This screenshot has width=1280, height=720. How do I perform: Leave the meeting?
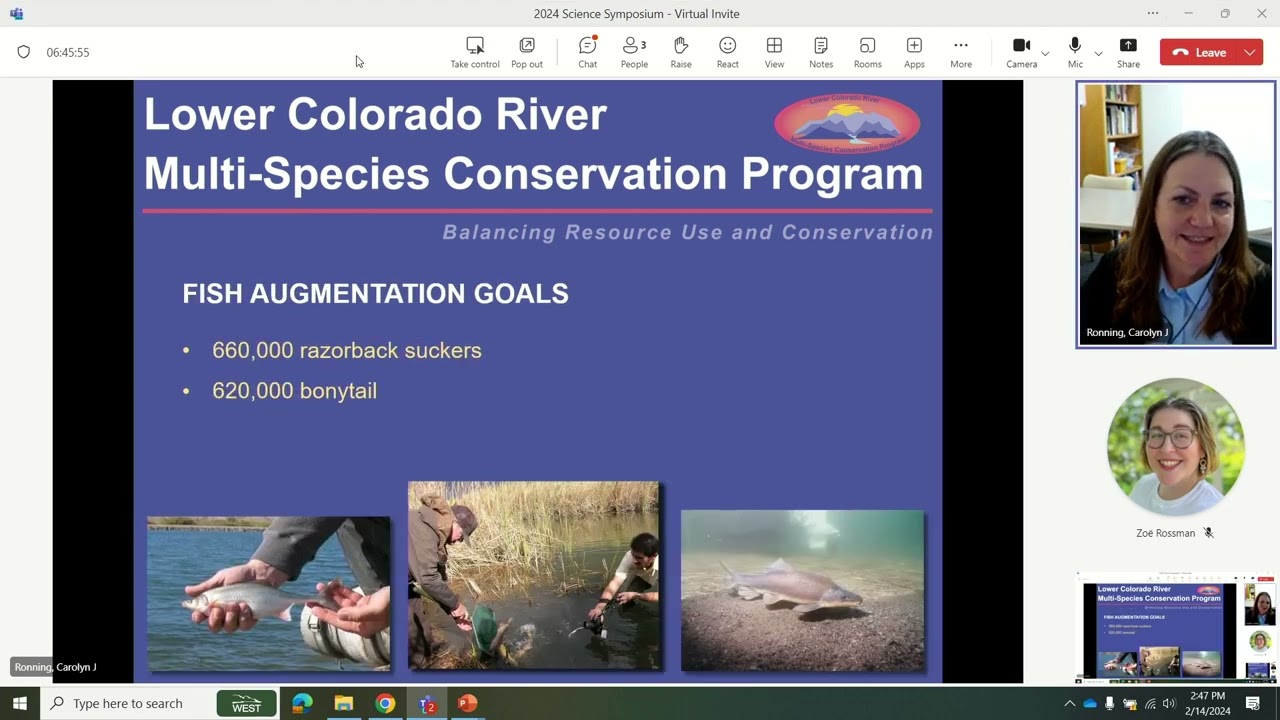(x=1199, y=52)
